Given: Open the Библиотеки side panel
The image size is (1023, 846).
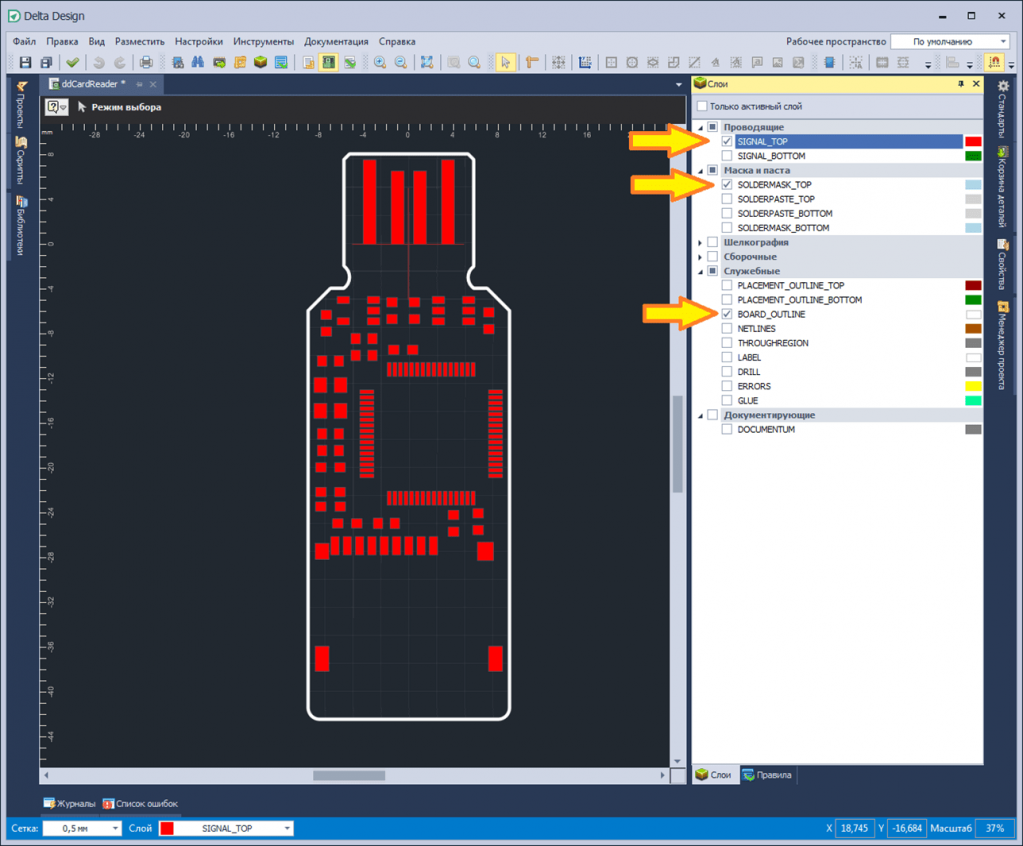Looking at the screenshot, I should click(22, 225).
